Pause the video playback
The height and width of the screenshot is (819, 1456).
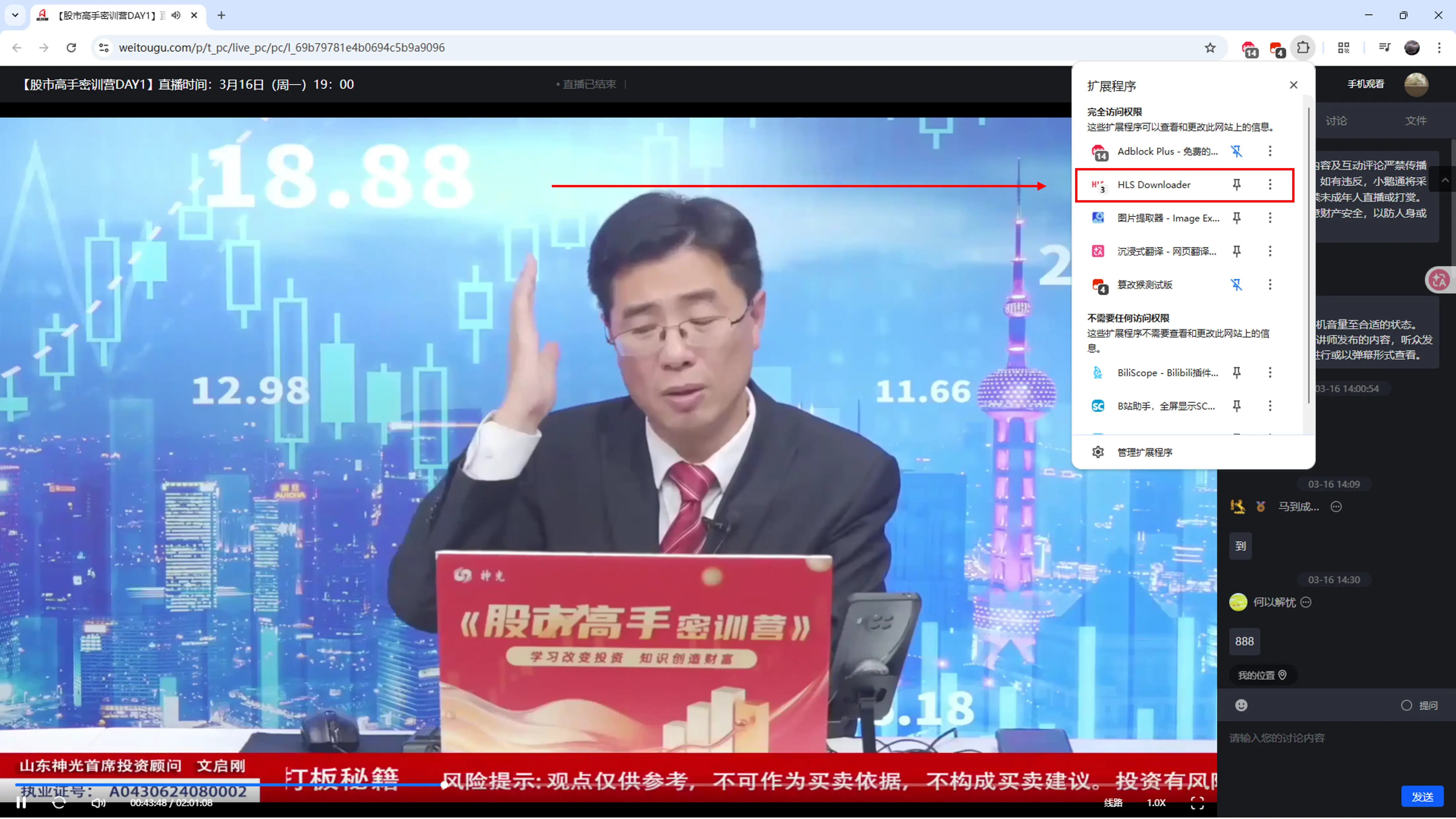(21, 802)
